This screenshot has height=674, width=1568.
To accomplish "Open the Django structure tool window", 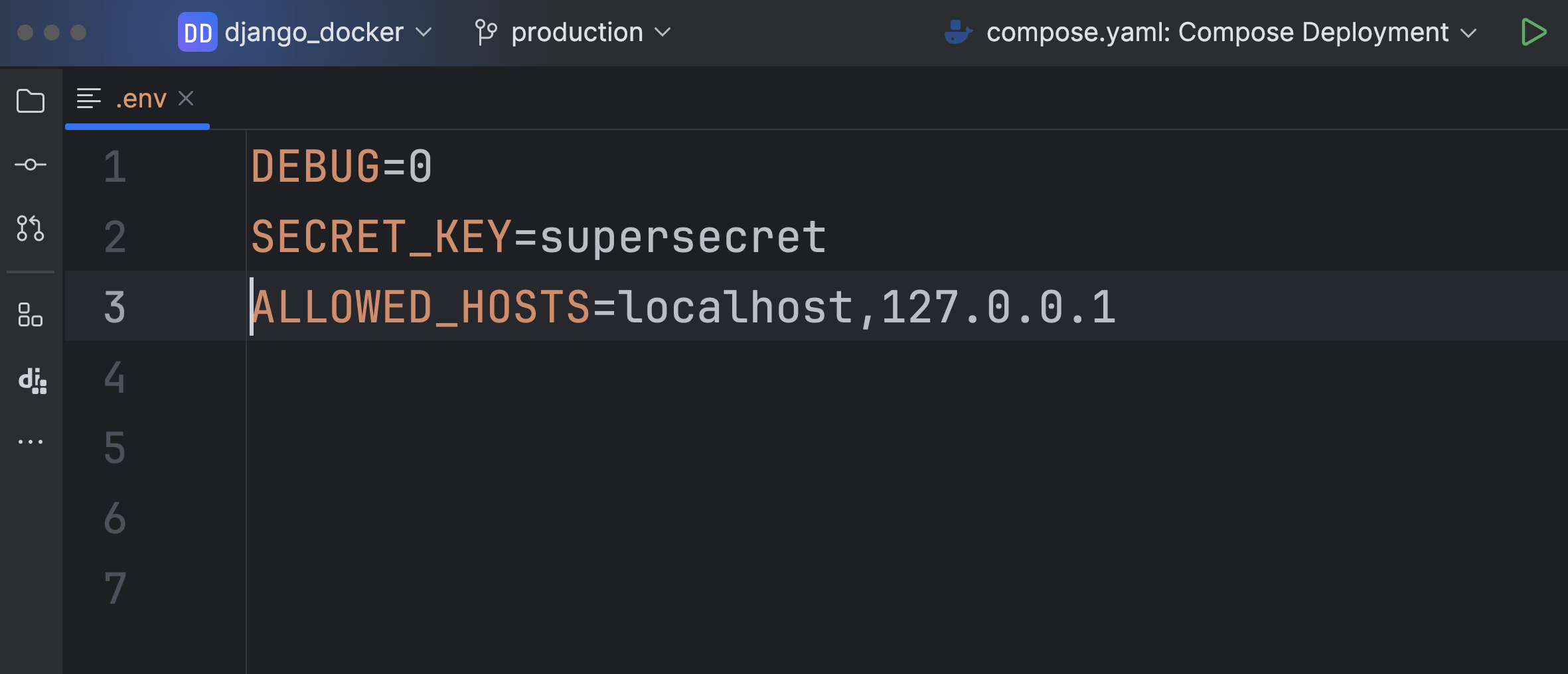I will click(32, 380).
